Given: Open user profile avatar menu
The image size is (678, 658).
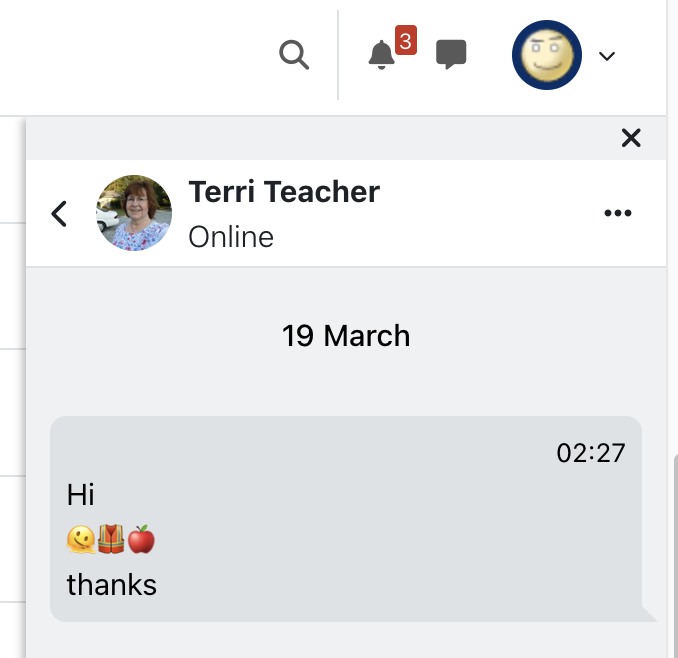Looking at the screenshot, I should (x=547, y=55).
